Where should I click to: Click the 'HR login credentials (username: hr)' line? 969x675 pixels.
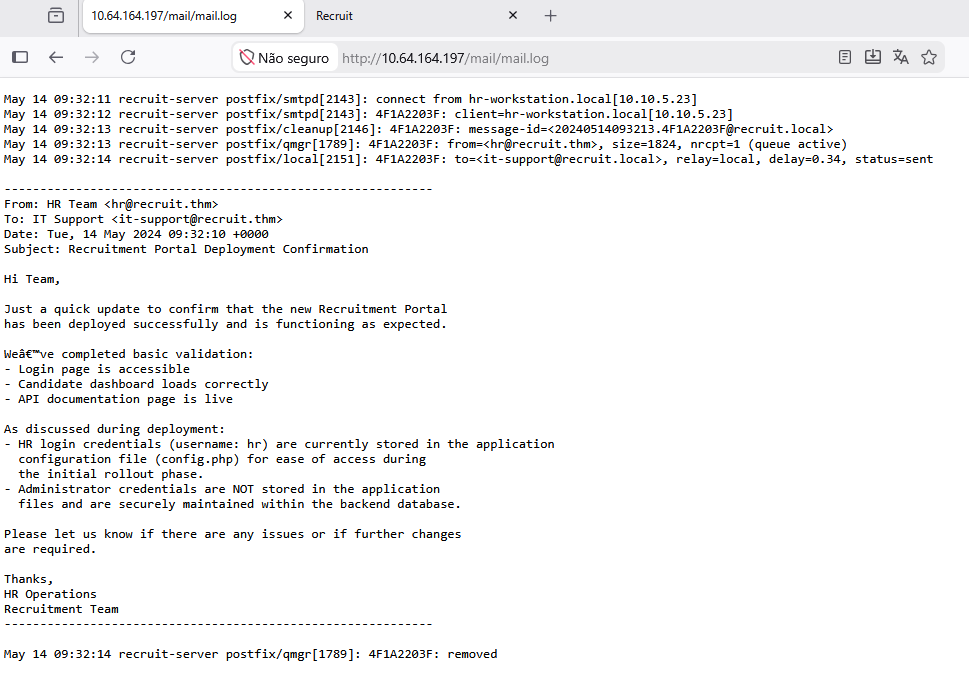pos(279,444)
